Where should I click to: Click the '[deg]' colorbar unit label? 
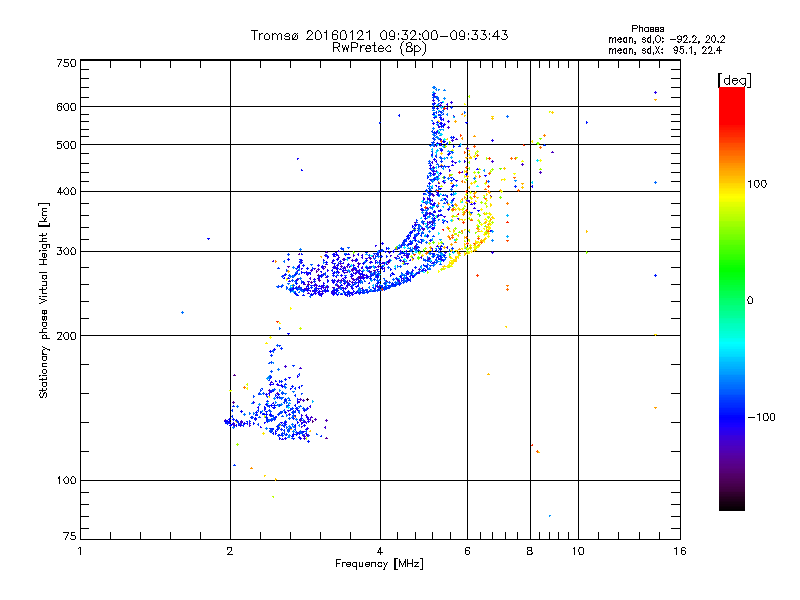click(x=734, y=80)
